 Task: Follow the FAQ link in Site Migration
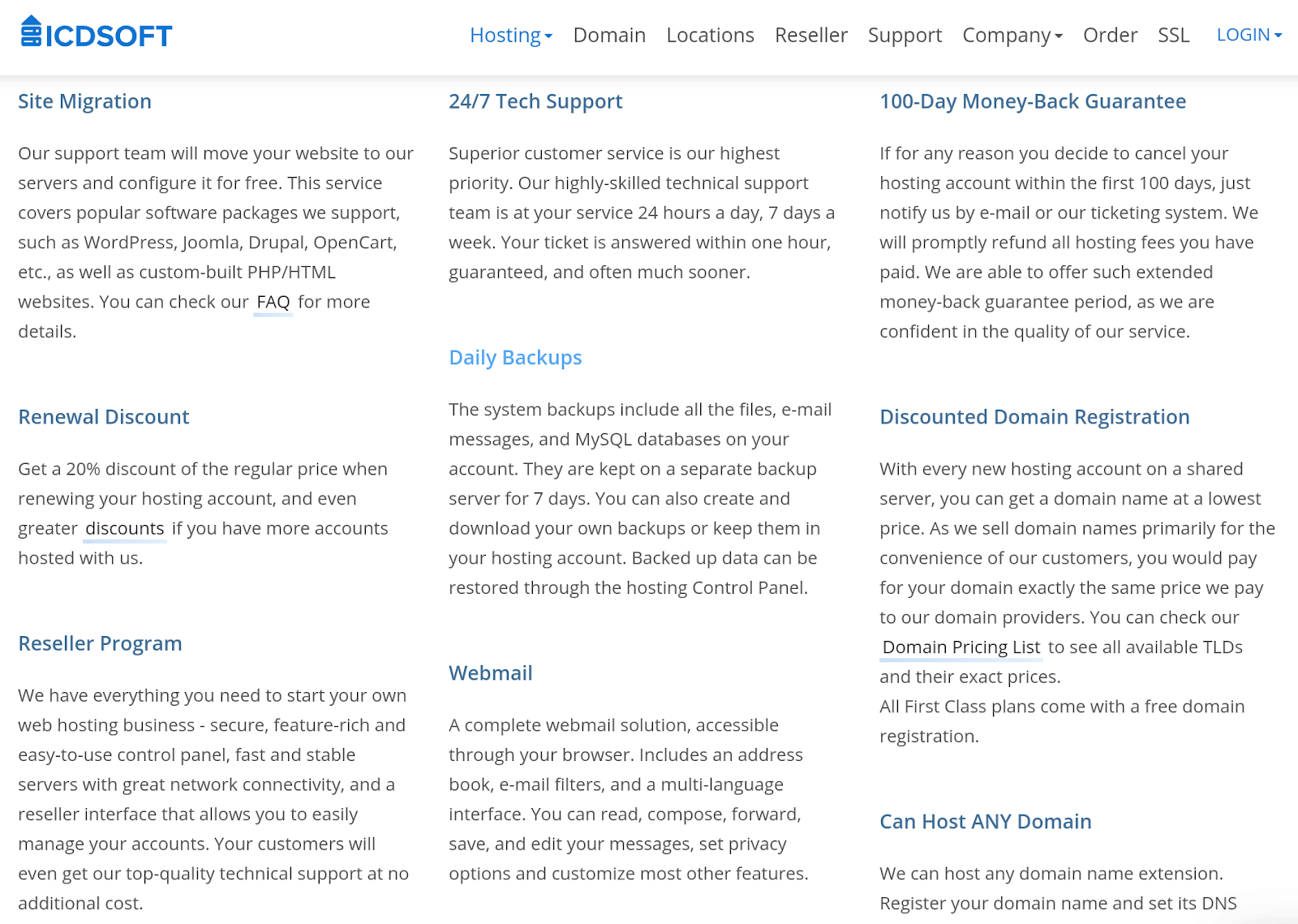pyautogui.click(x=273, y=303)
